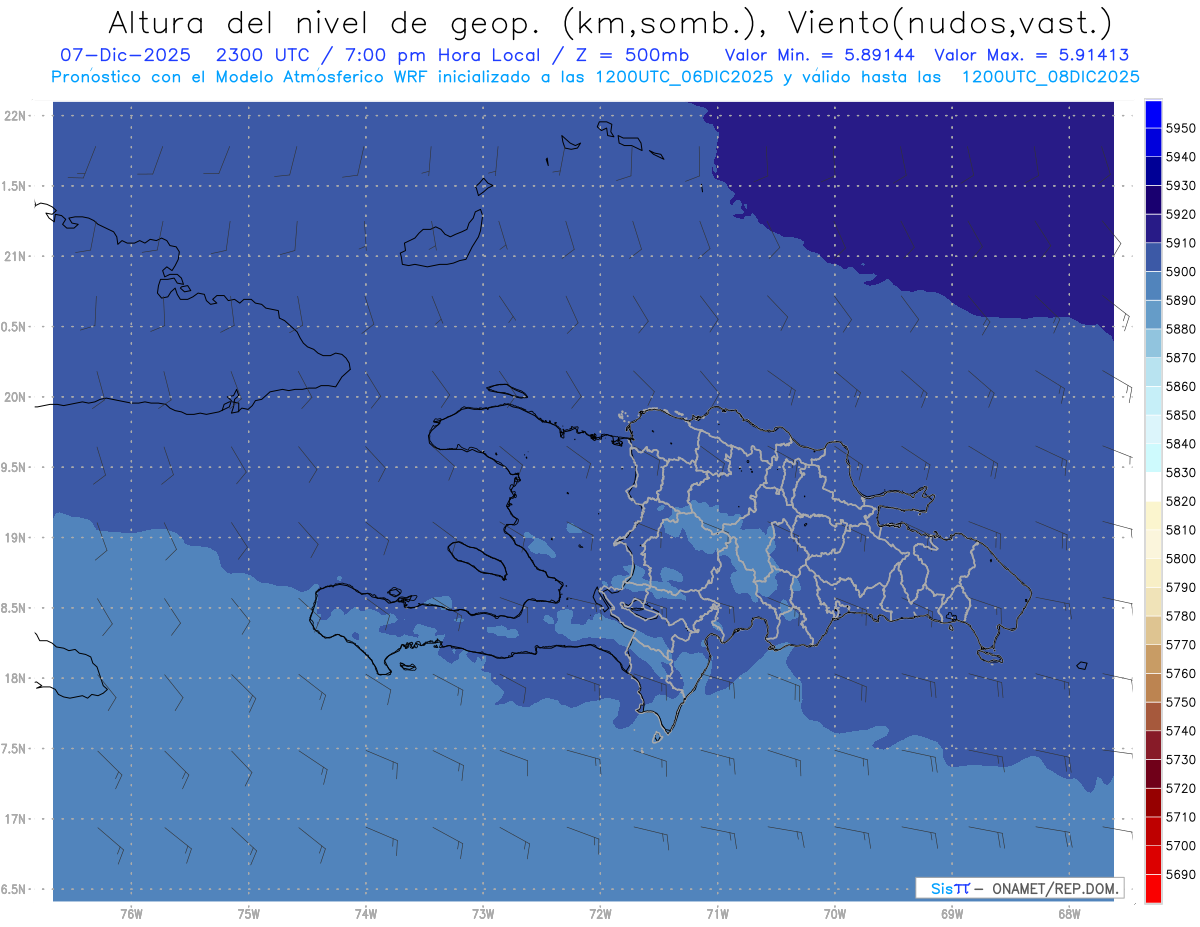The height and width of the screenshot is (927, 1200).
Task: Click the '1.5N' latitude label
Action: click(x=14, y=186)
